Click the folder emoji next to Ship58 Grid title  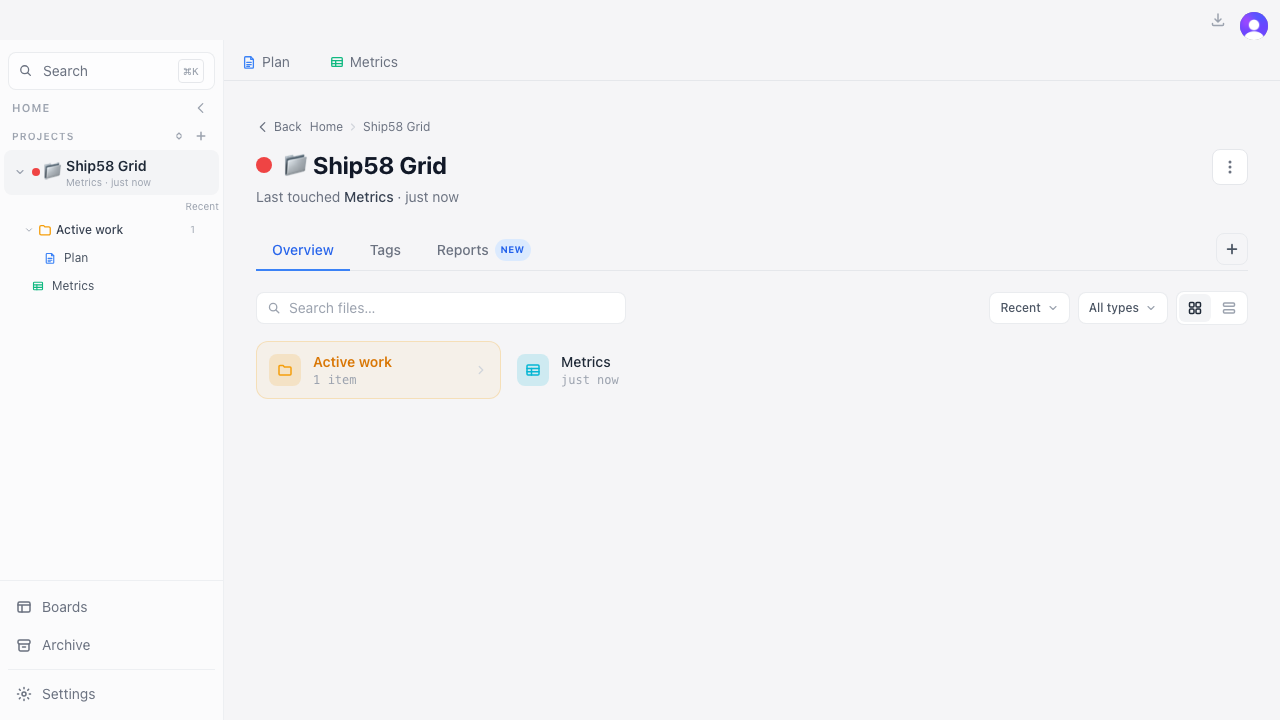[x=295, y=165]
